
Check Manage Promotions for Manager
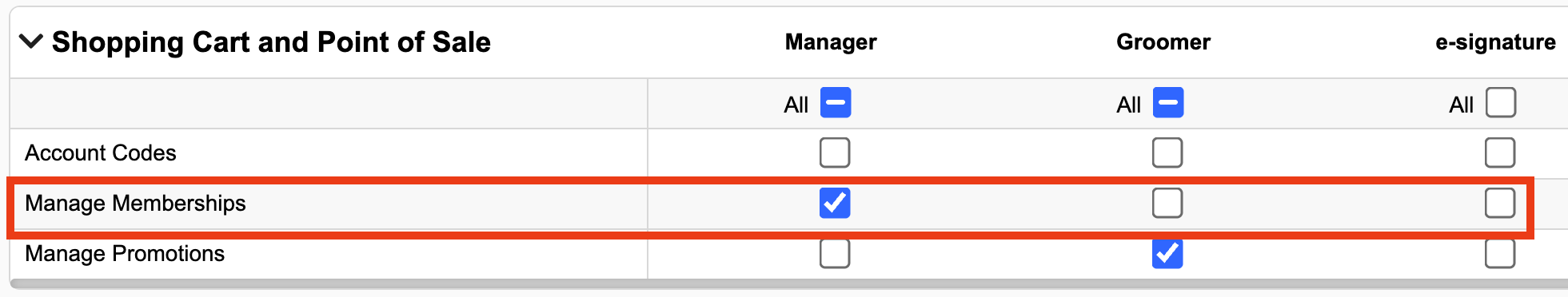click(x=835, y=253)
